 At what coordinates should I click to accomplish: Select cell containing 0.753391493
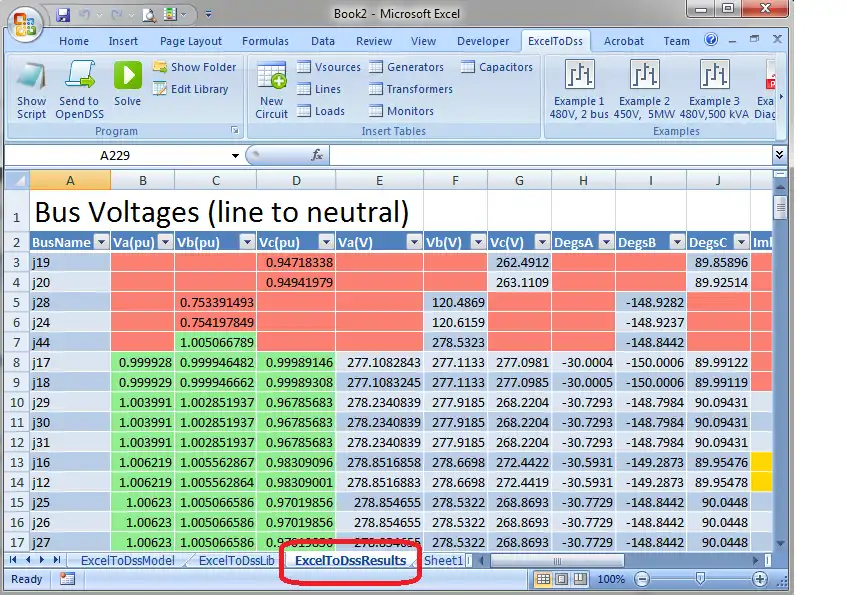tap(215, 303)
